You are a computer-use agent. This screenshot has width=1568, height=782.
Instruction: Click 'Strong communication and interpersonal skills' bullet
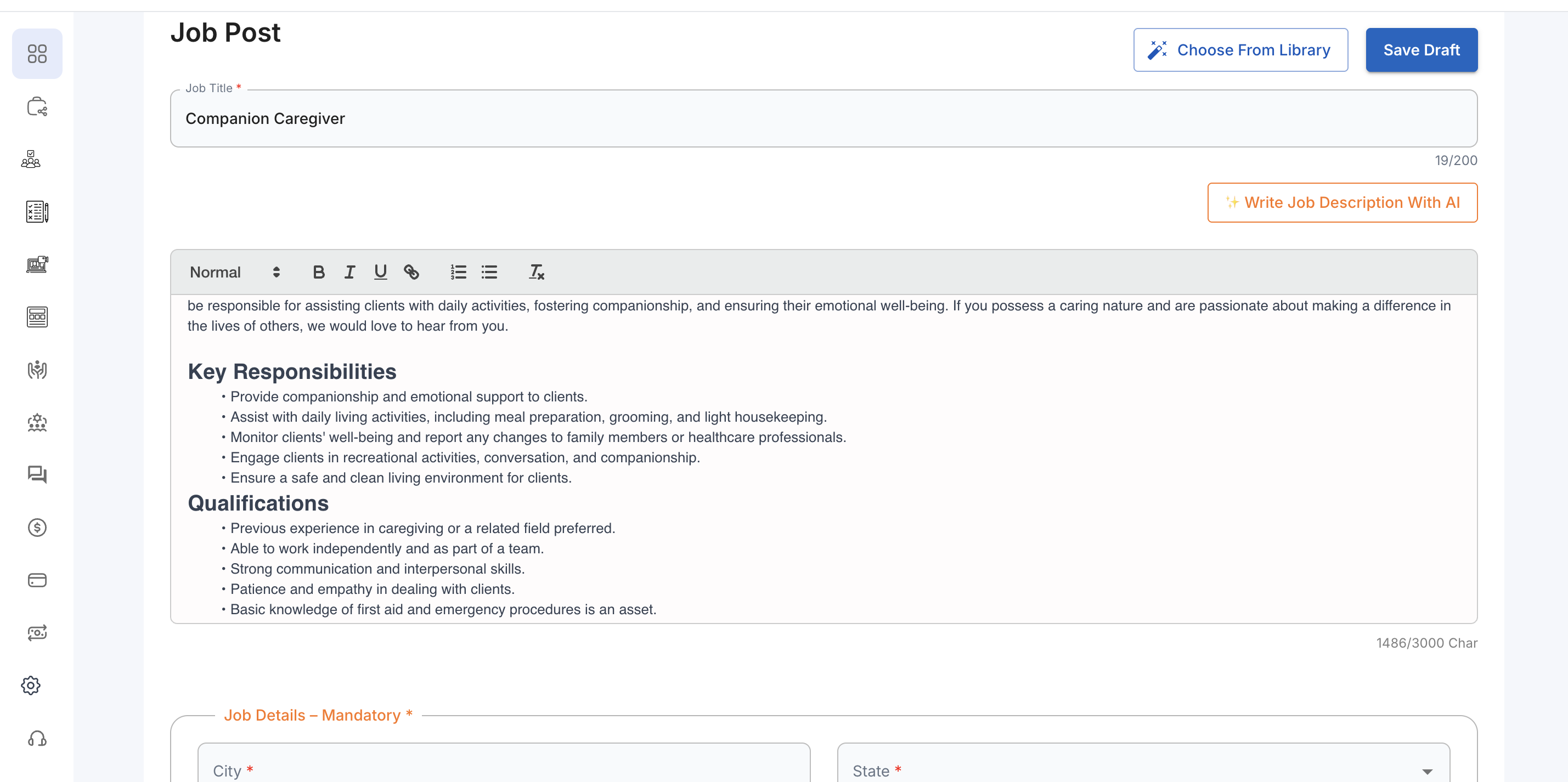click(x=377, y=569)
